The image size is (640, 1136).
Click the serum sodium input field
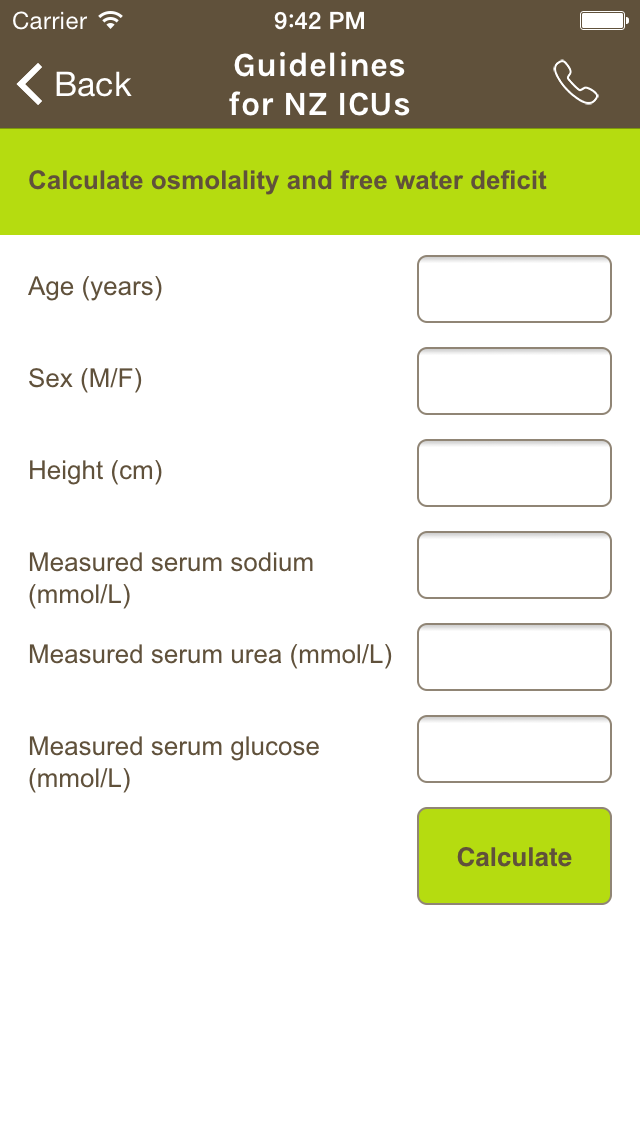pyautogui.click(x=515, y=565)
